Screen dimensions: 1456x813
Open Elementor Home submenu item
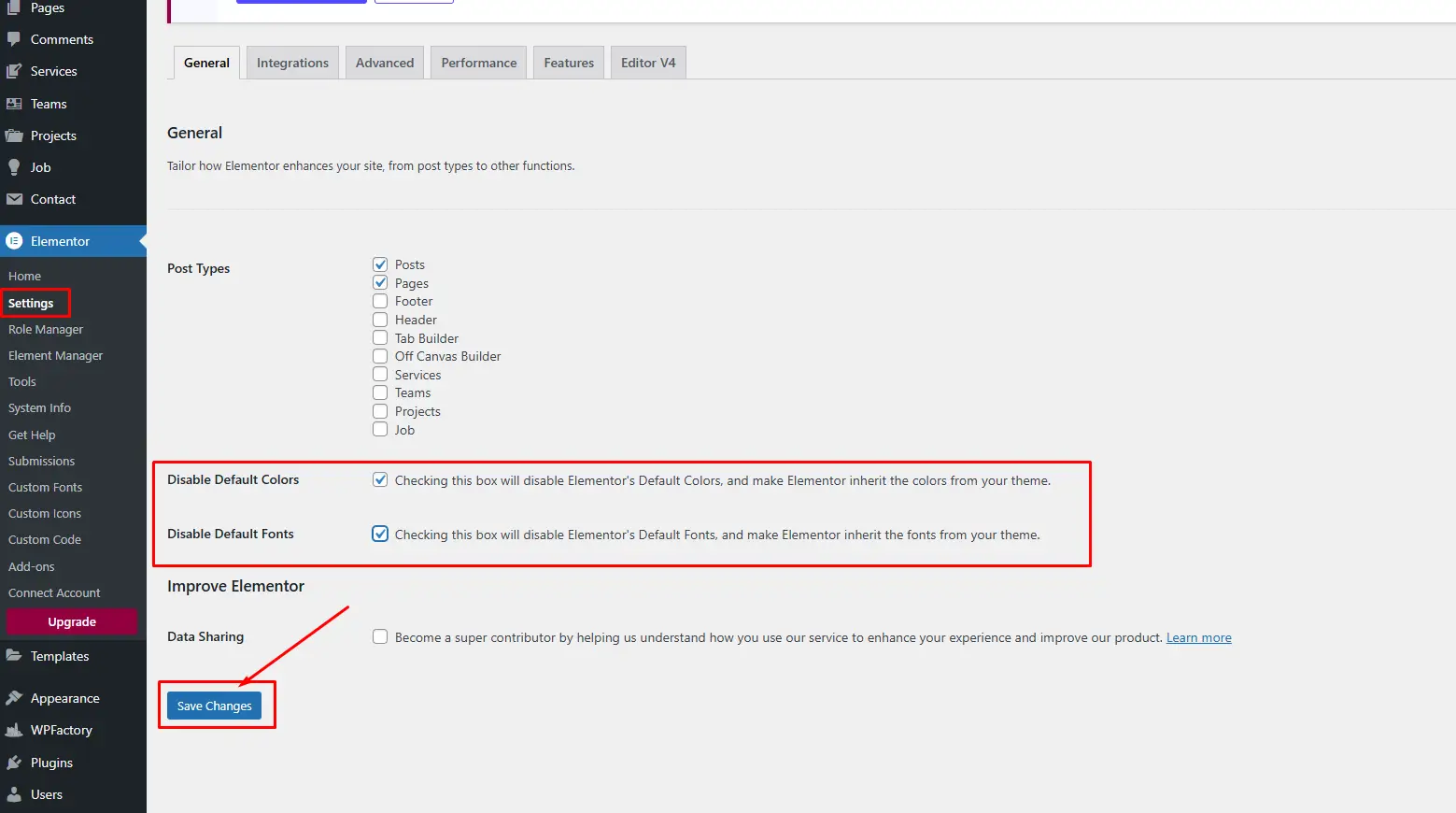coord(25,277)
